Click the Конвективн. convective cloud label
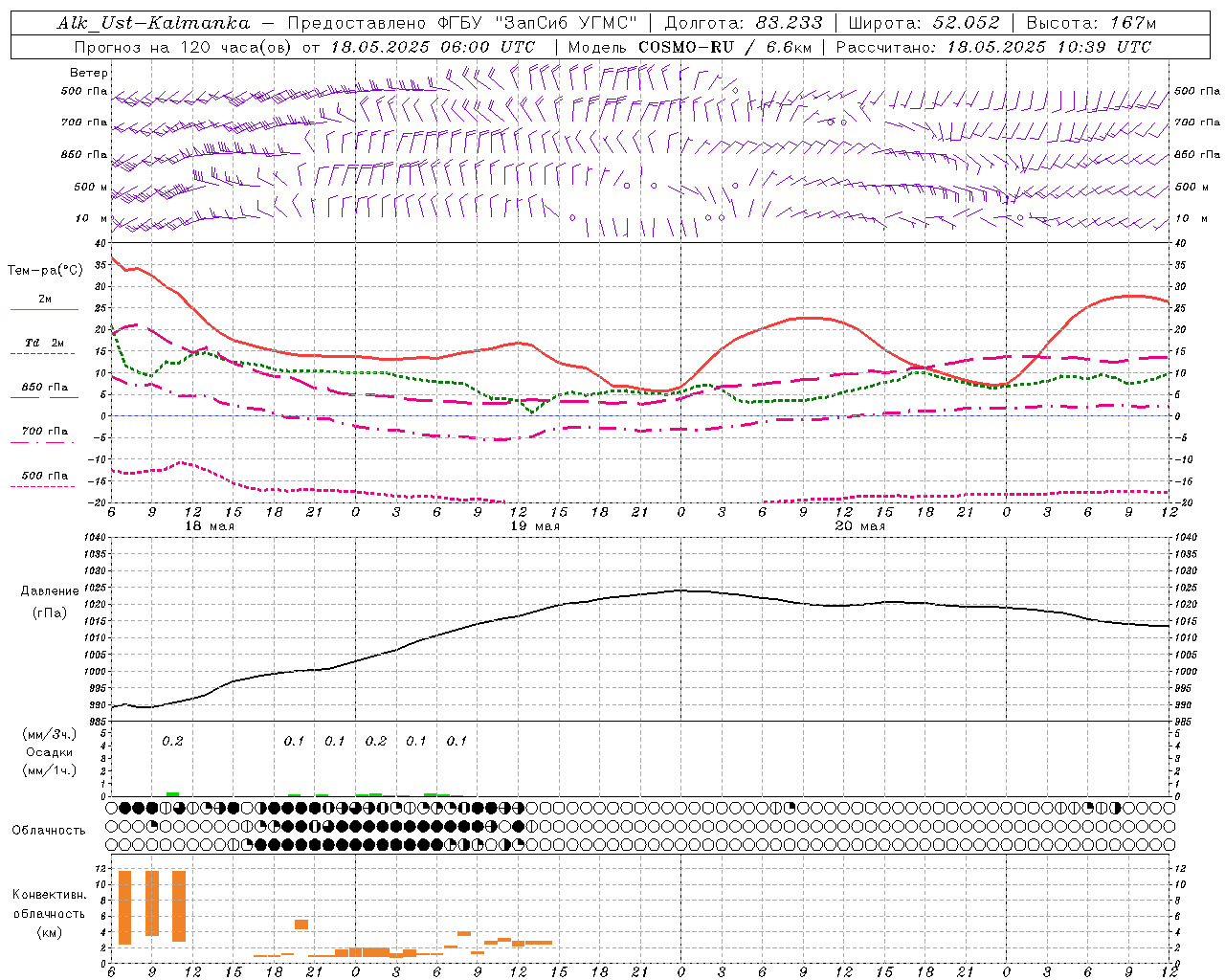 49,895
